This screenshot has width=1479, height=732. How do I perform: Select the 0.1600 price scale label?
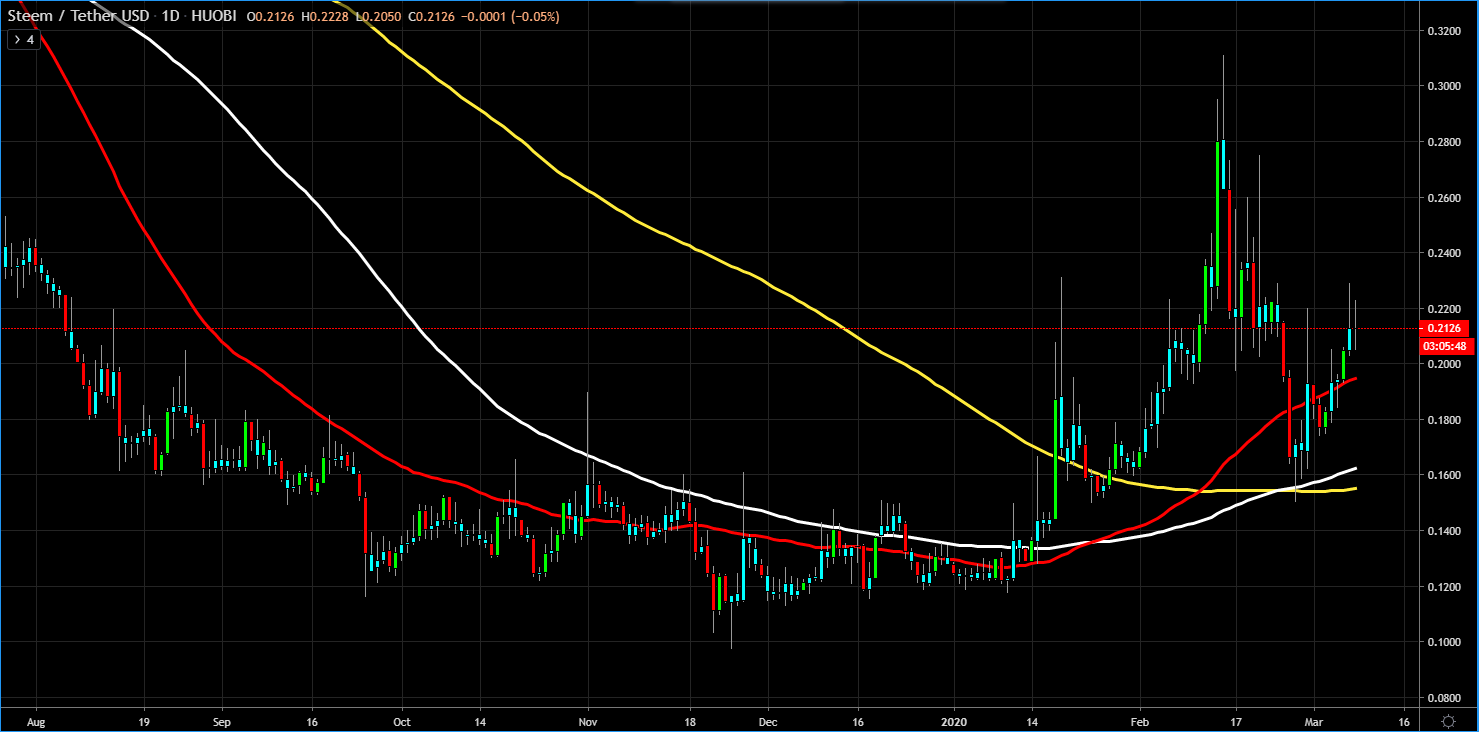click(x=1447, y=475)
